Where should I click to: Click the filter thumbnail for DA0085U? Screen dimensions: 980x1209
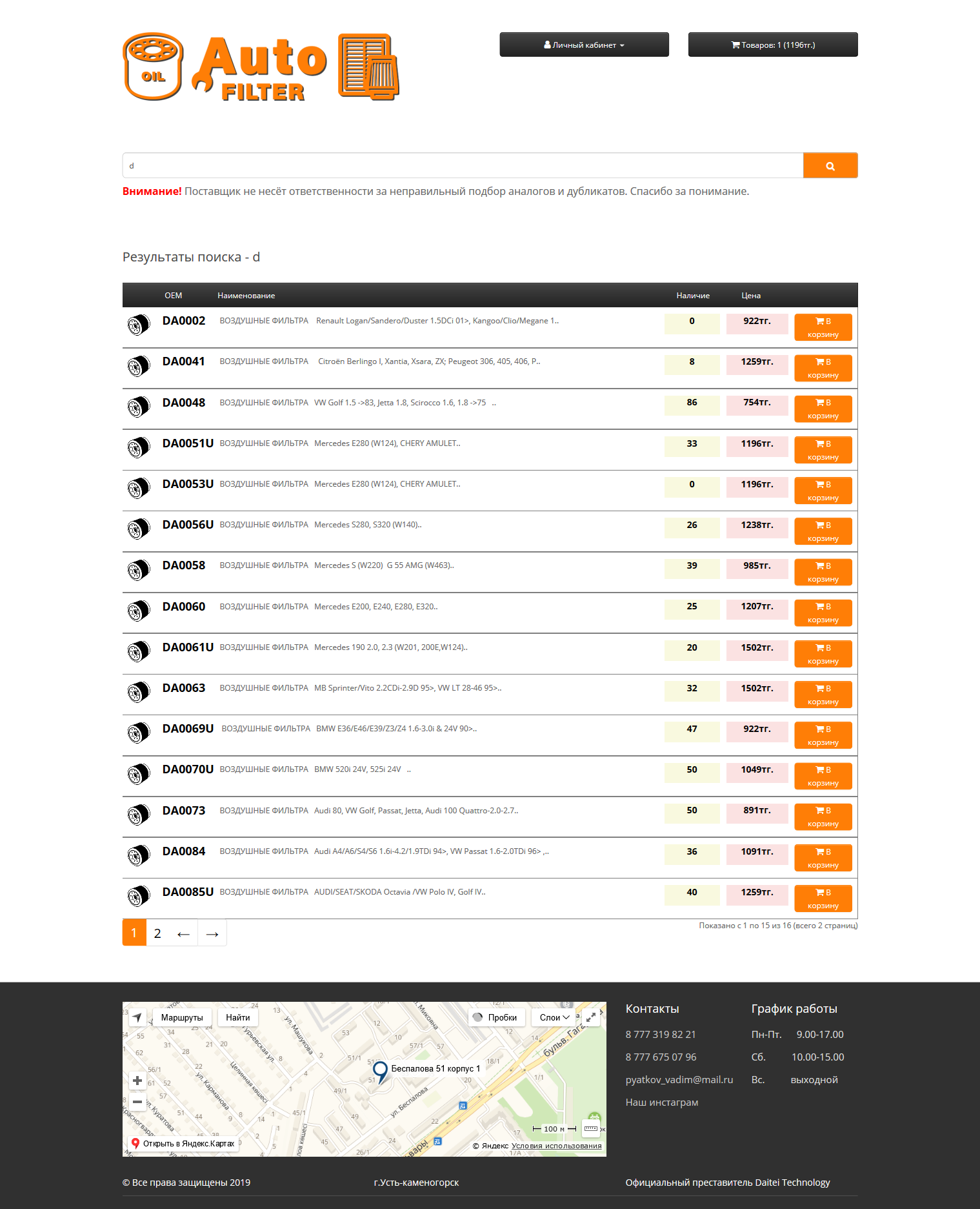point(138,896)
